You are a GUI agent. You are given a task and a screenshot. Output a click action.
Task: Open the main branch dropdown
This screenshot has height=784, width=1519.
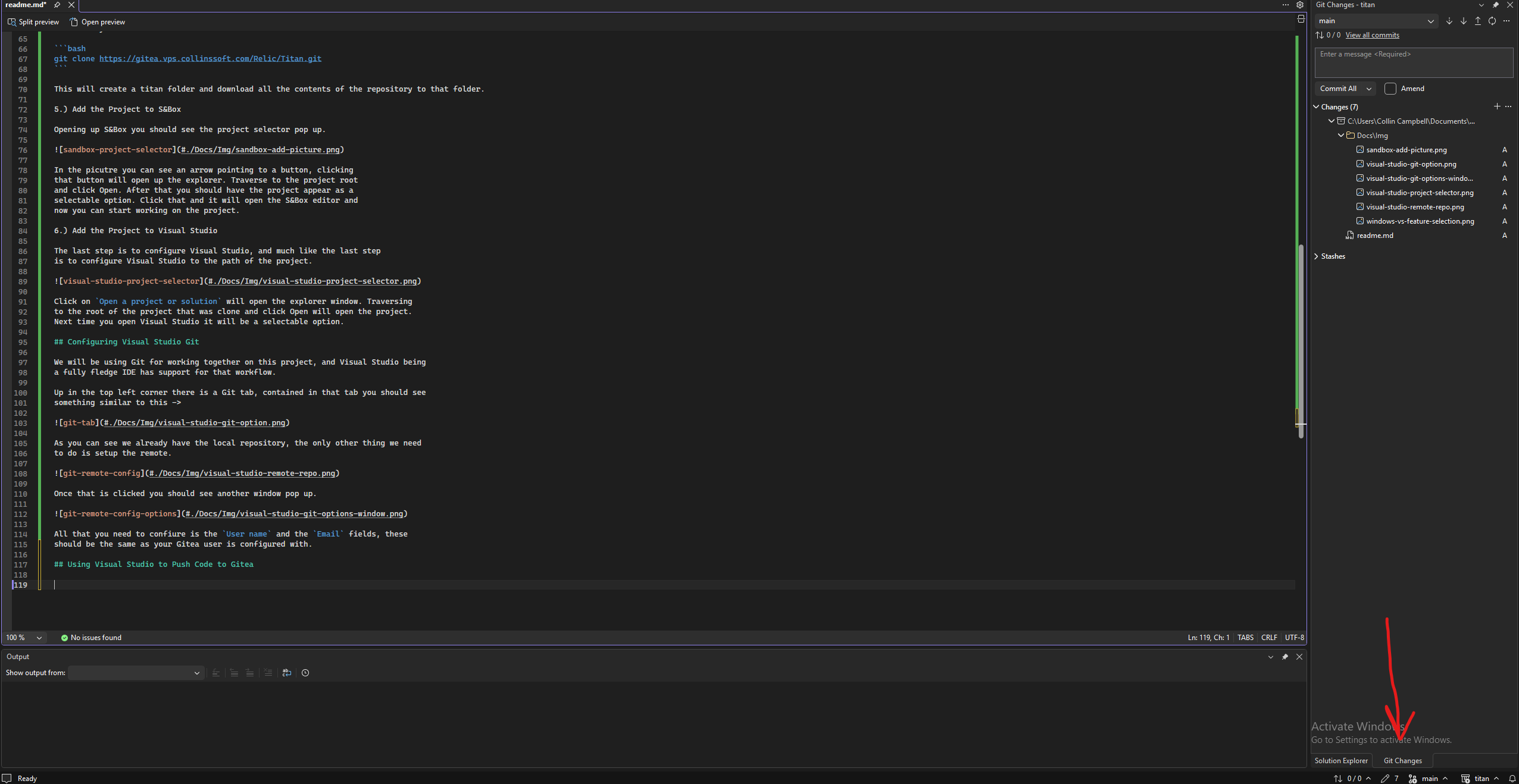tap(1429, 21)
